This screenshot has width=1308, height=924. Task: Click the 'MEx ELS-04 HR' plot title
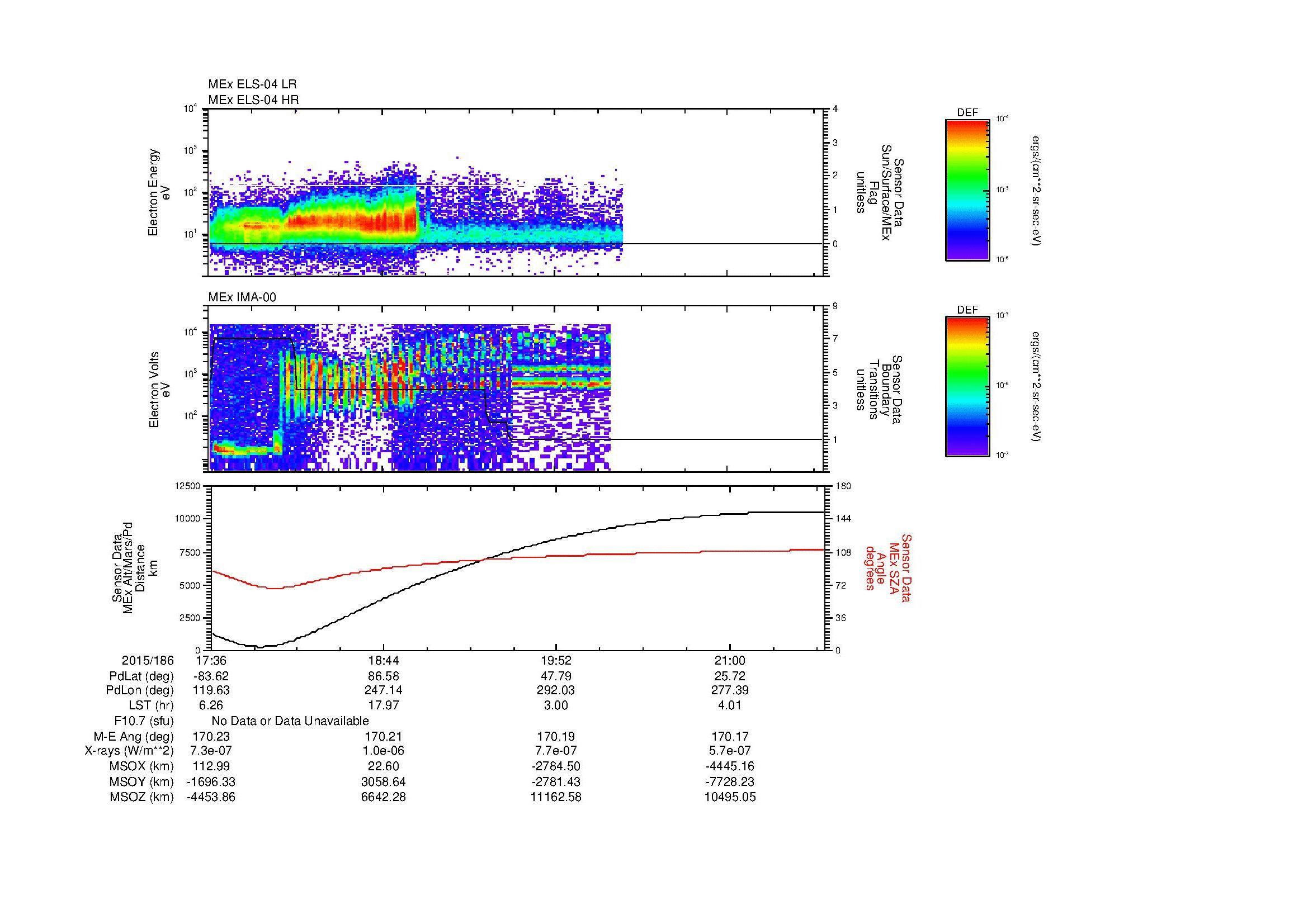[x=253, y=99]
